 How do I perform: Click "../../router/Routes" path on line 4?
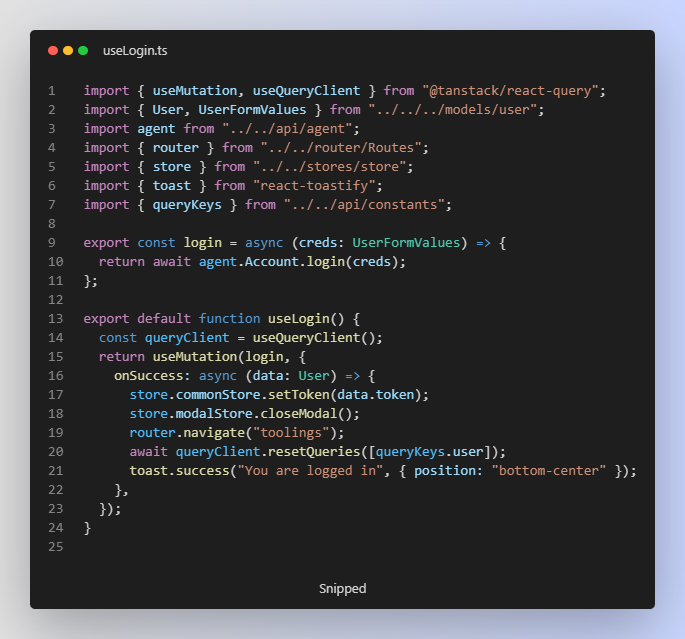click(x=341, y=148)
